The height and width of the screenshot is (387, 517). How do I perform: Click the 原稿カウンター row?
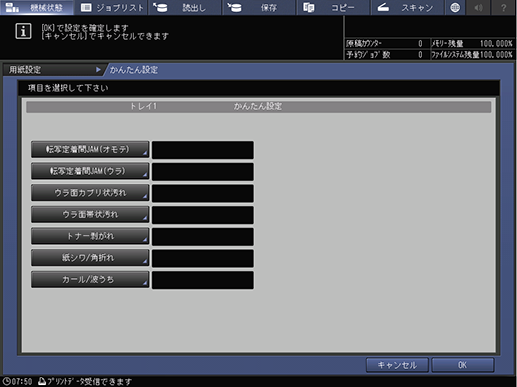387,43
